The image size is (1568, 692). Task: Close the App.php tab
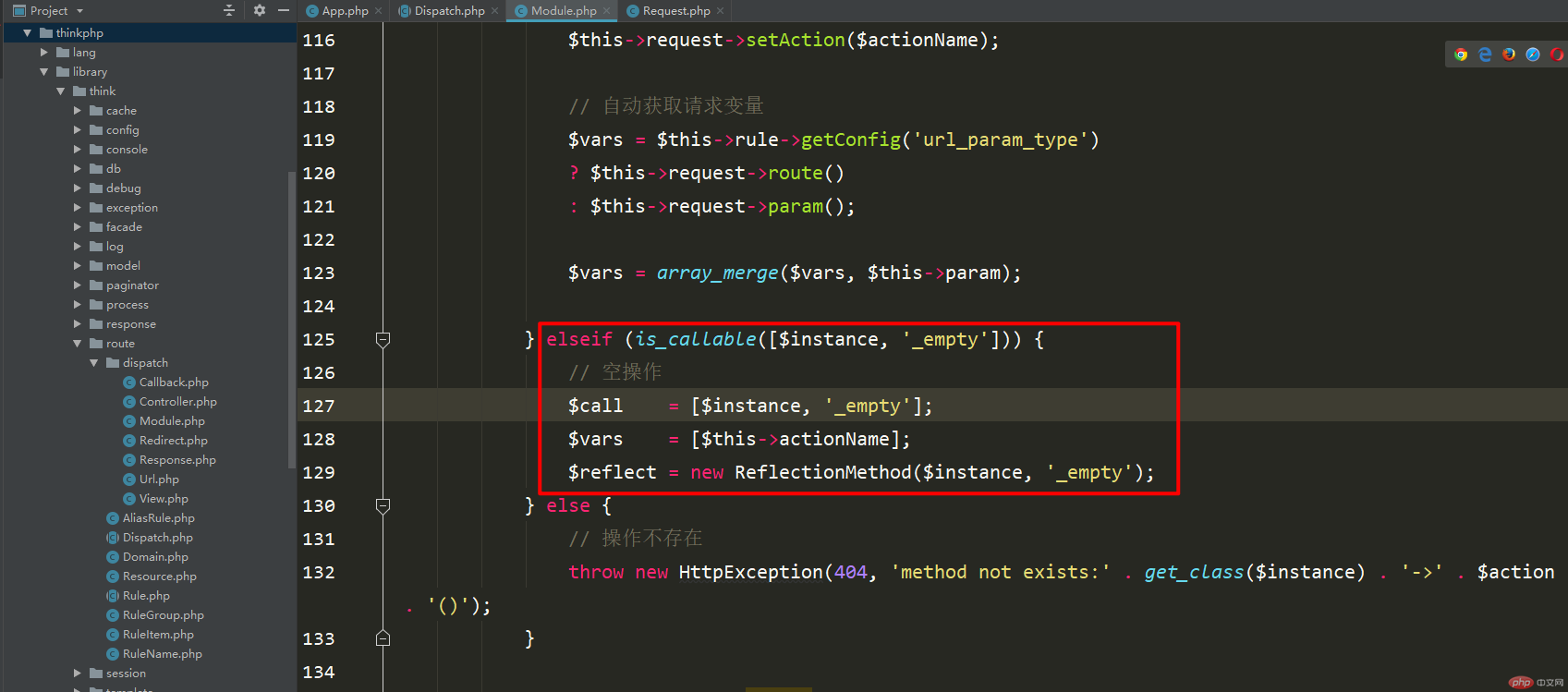point(379,11)
